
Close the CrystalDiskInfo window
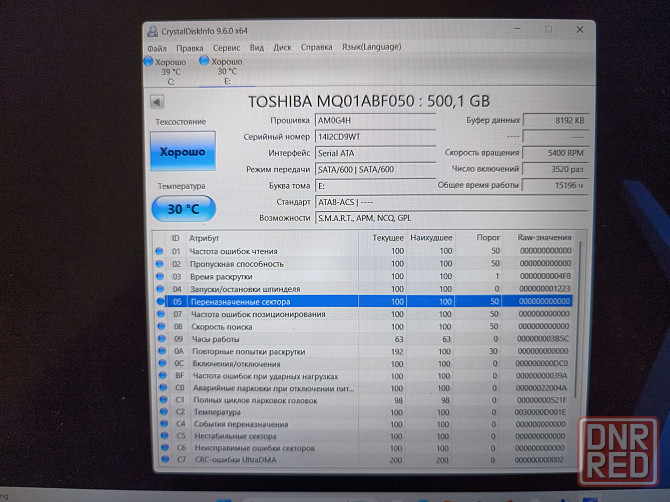580,29
